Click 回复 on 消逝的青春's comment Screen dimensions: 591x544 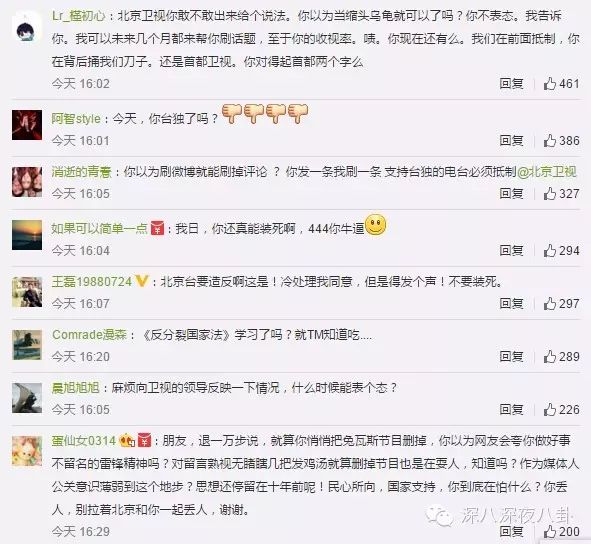[x=511, y=193]
